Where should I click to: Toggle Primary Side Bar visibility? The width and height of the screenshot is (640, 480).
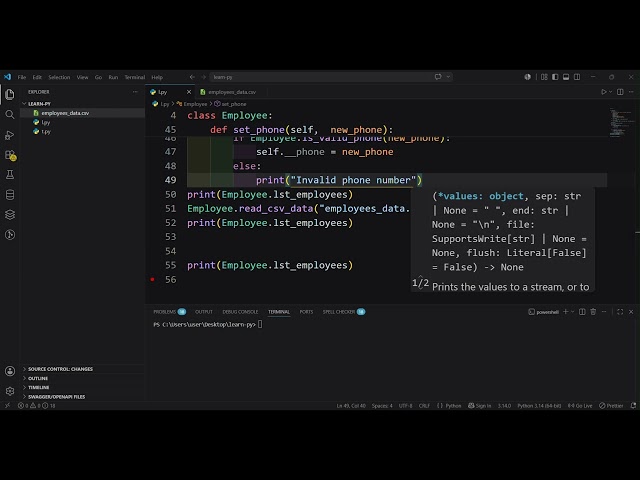tap(555, 77)
